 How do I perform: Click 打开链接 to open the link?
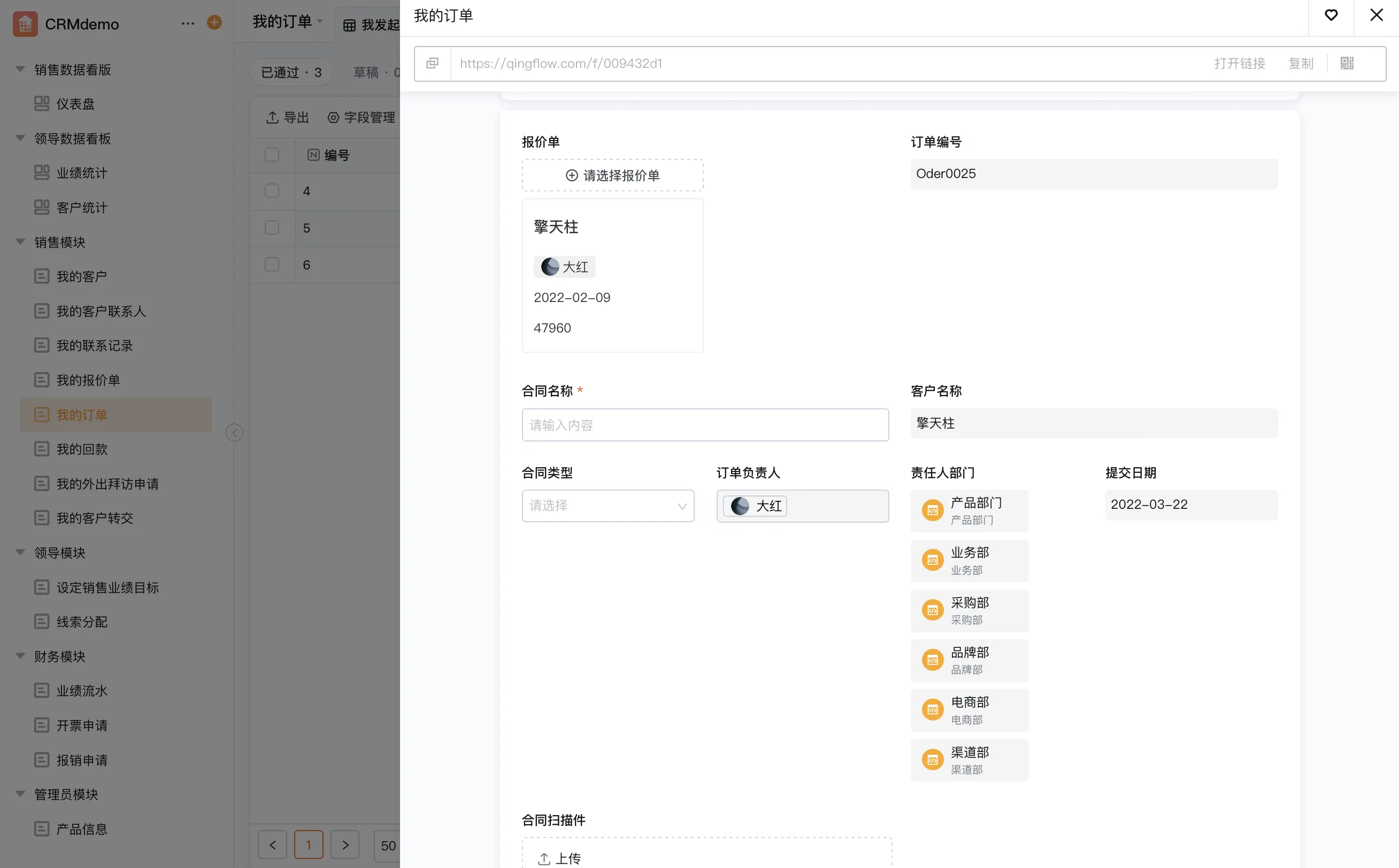tap(1239, 63)
